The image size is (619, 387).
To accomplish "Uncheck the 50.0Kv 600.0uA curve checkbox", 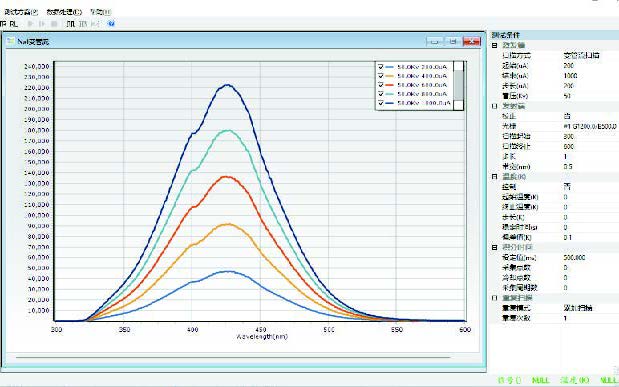I will (381, 85).
